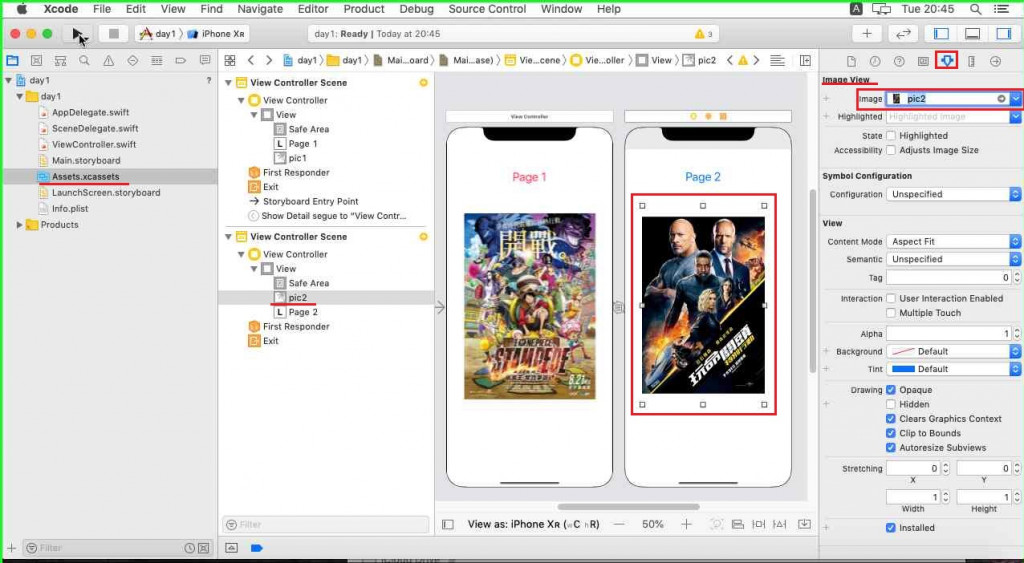Open the File menu
This screenshot has width=1024, height=563.
pos(102,9)
